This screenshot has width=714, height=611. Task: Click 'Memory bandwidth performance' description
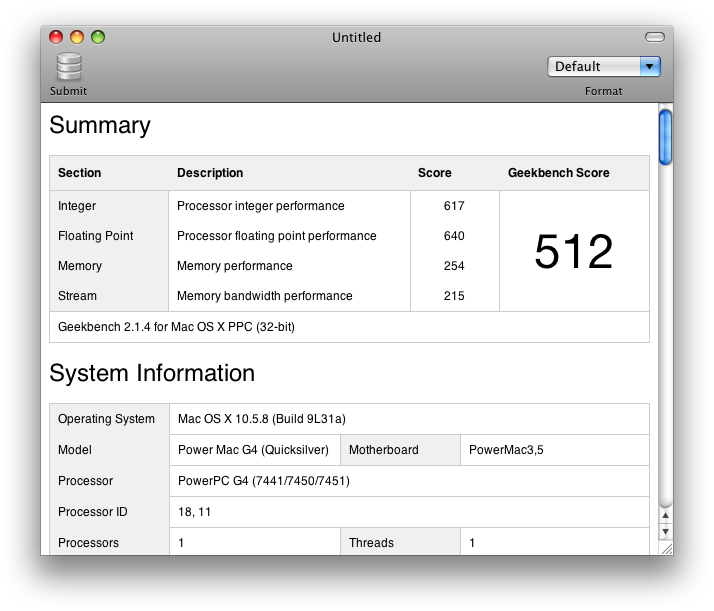(x=265, y=296)
